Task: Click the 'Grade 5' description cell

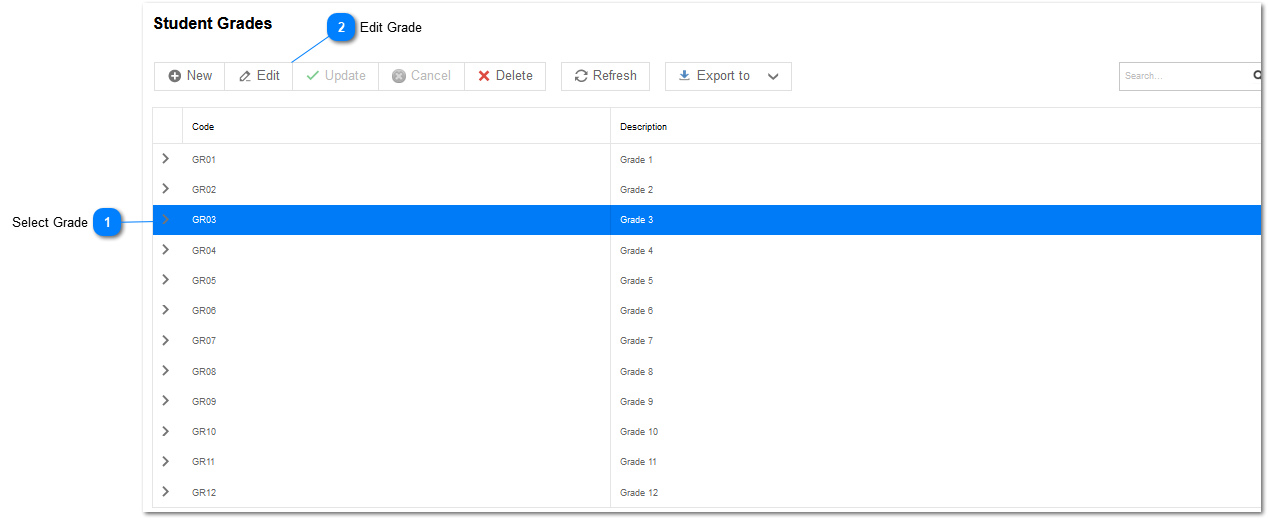Action: pyautogui.click(x=936, y=281)
